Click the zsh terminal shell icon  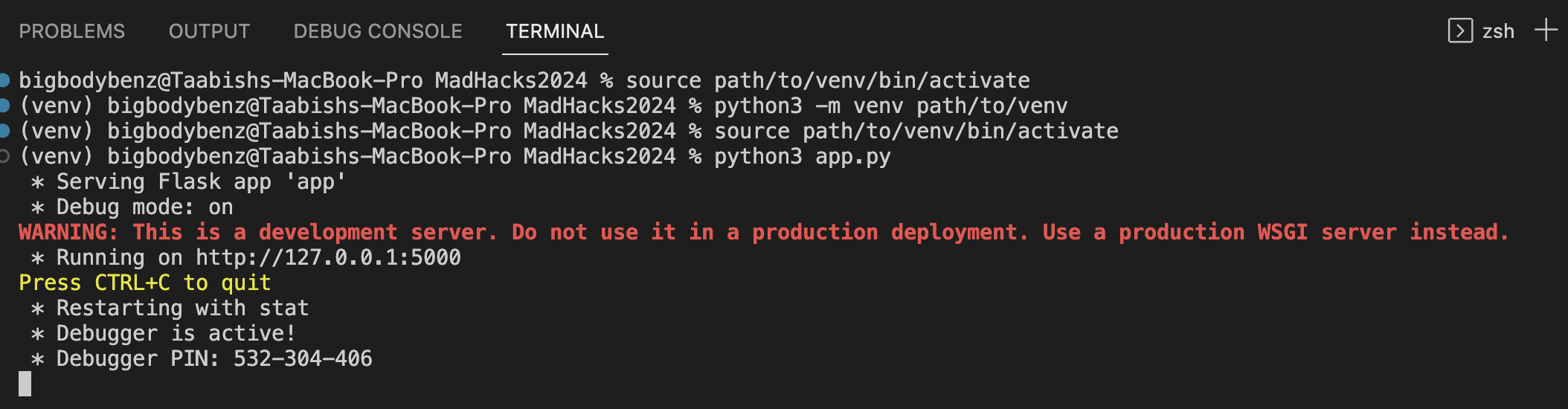(x=1460, y=30)
